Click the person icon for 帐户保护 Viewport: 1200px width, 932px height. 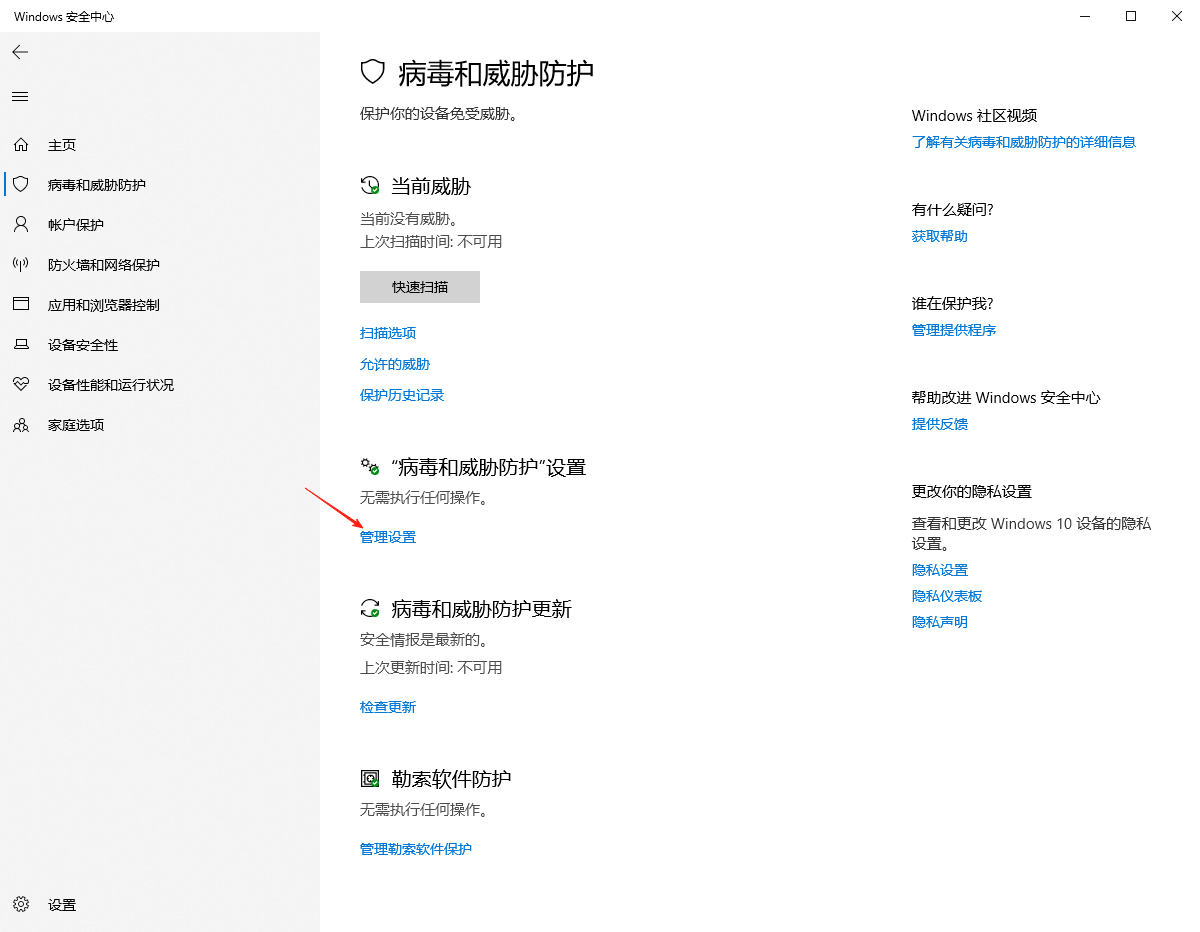[x=21, y=225]
